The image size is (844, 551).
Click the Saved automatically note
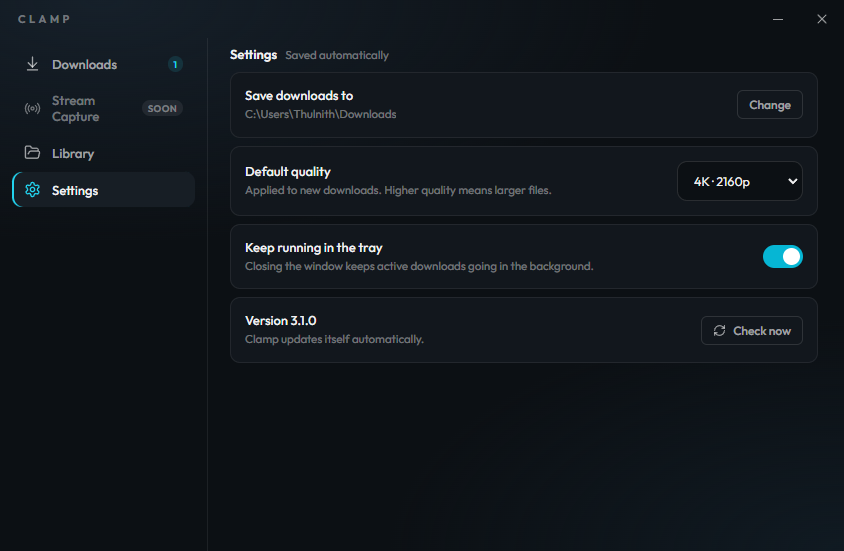337,55
